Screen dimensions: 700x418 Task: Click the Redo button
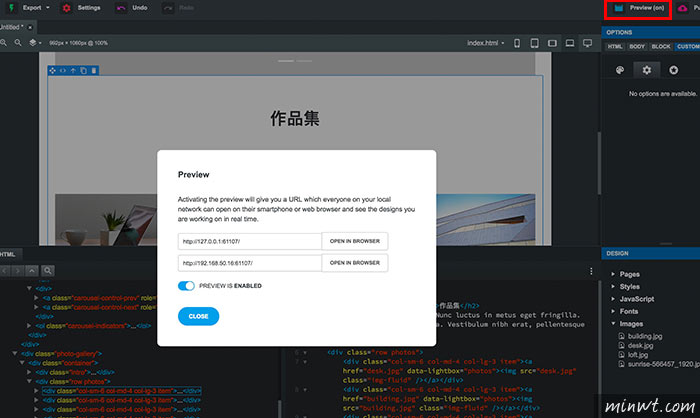179,8
